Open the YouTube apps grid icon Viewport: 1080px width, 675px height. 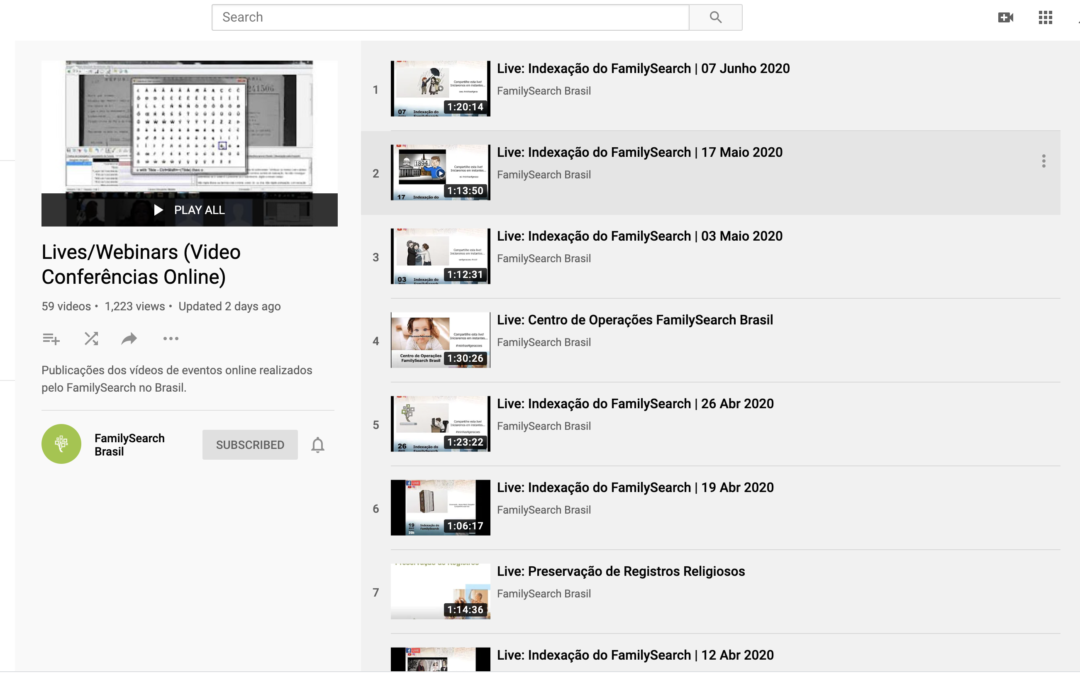coord(1045,17)
